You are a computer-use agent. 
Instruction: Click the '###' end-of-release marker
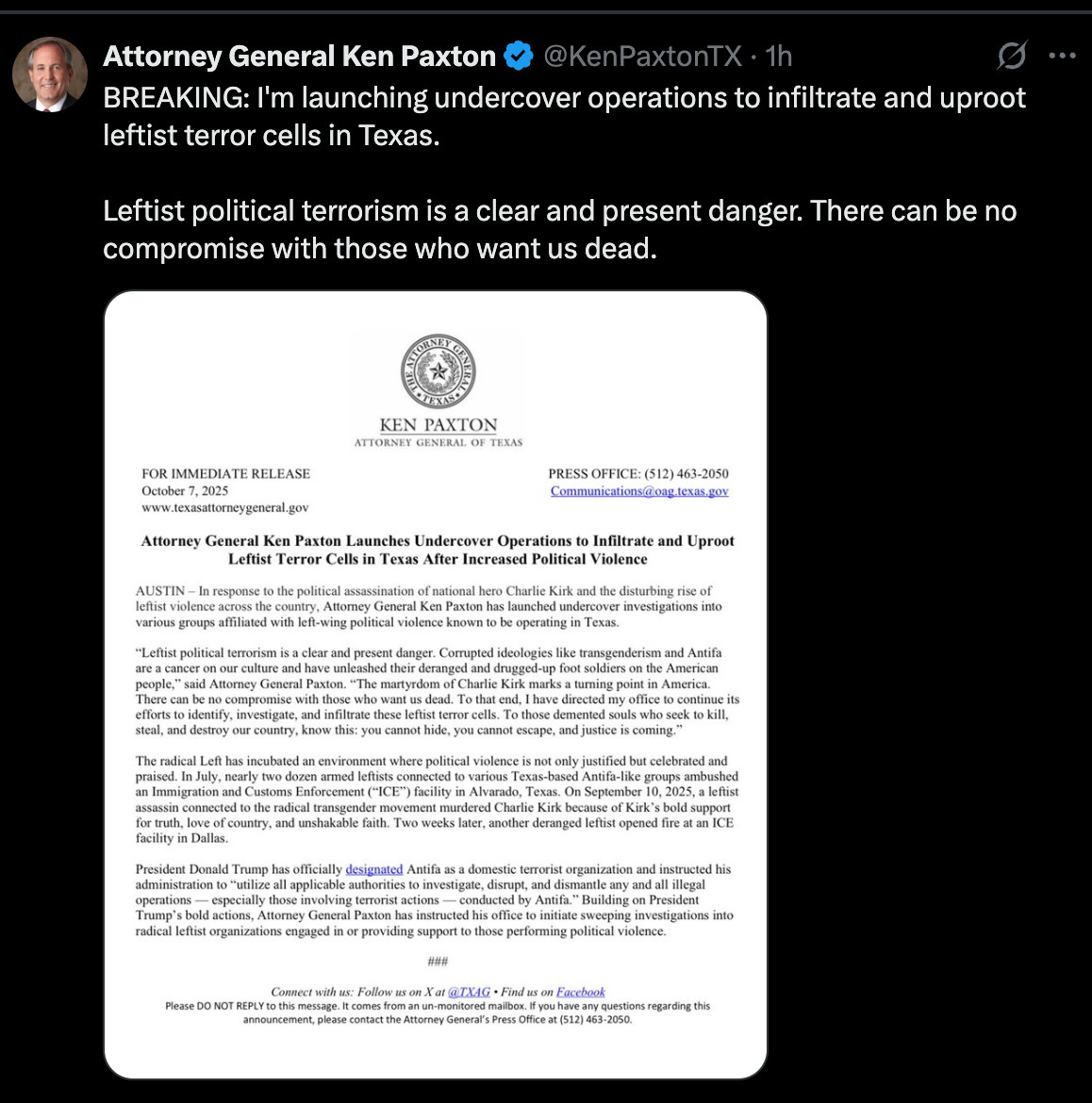point(438,962)
